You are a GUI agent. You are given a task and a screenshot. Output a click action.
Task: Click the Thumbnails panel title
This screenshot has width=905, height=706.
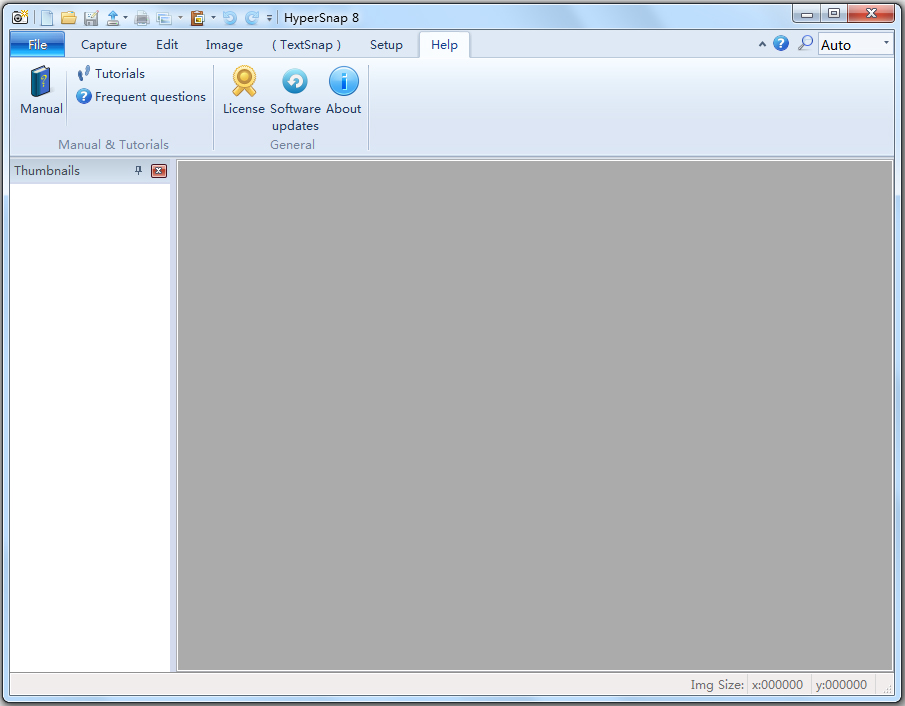point(47,170)
